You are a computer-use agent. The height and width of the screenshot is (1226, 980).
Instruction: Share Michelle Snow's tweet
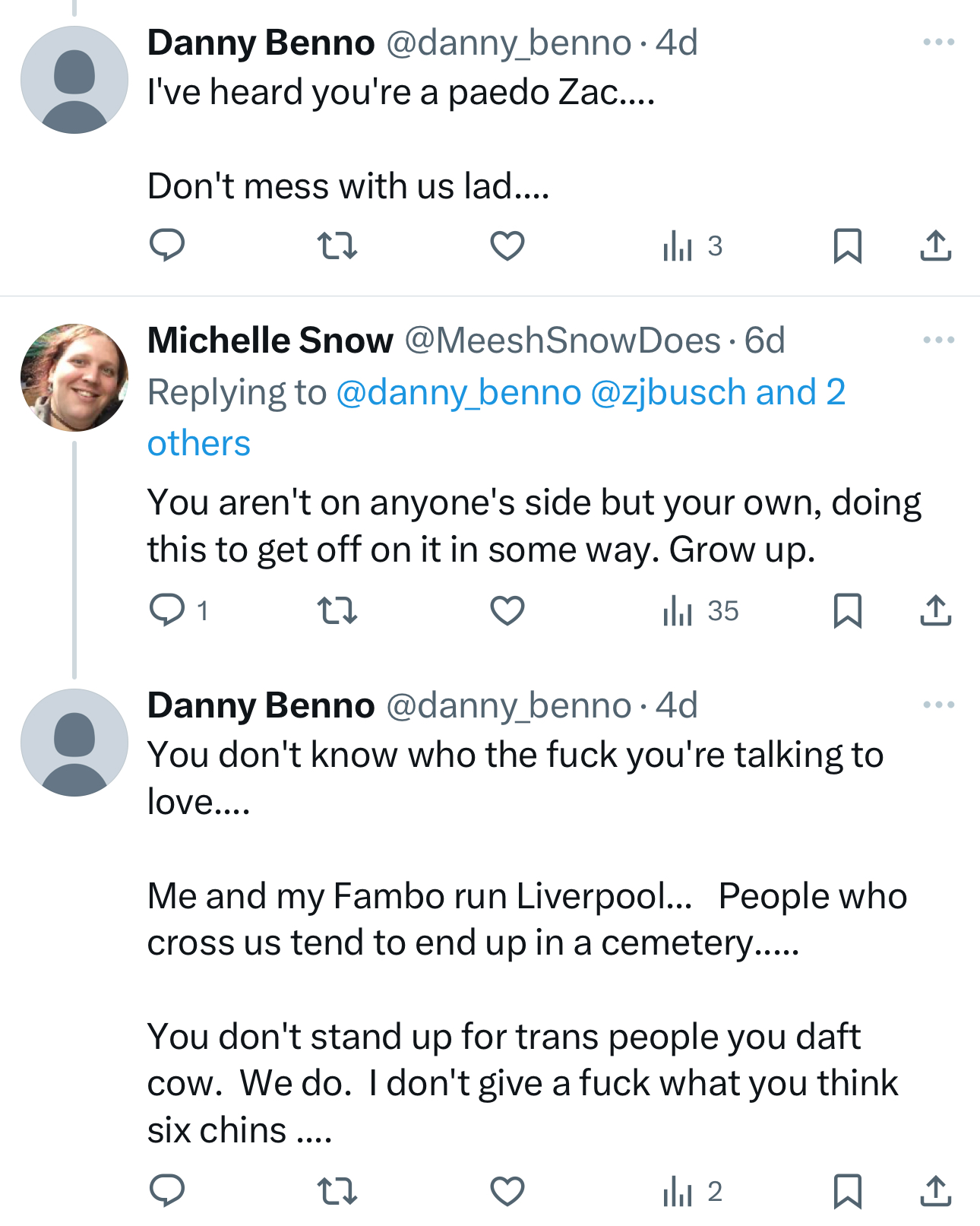point(935,610)
